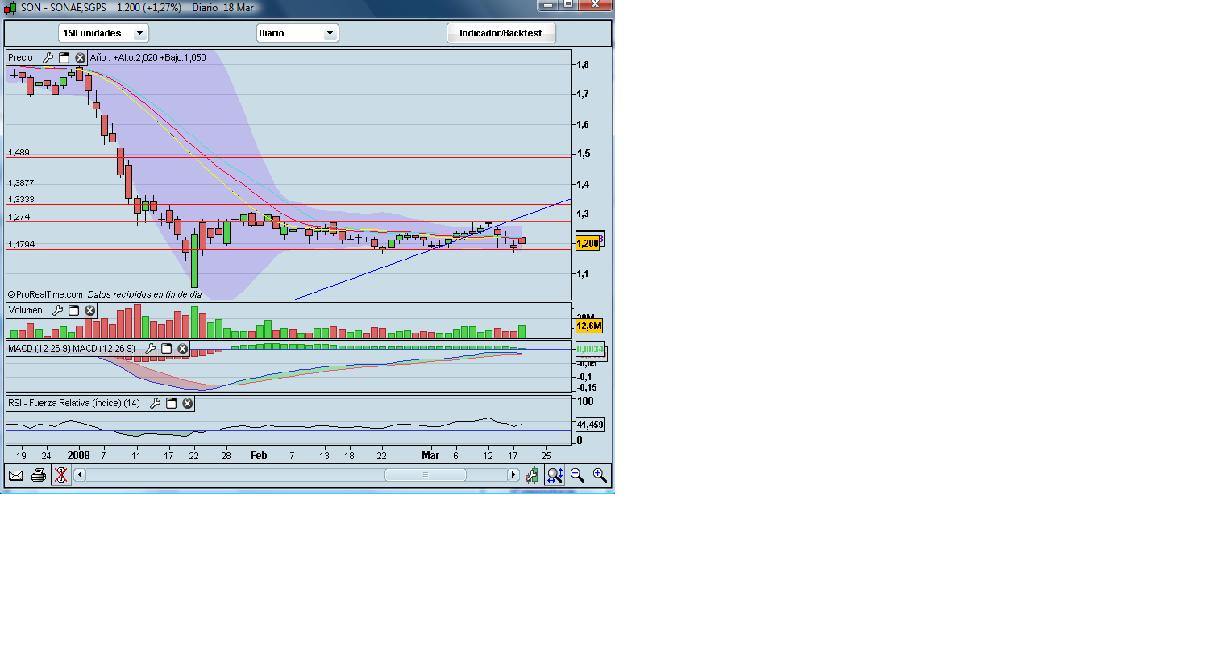Click the horizontal time scrollbar thumb
This screenshot has height=663, width=1205.
[425, 476]
